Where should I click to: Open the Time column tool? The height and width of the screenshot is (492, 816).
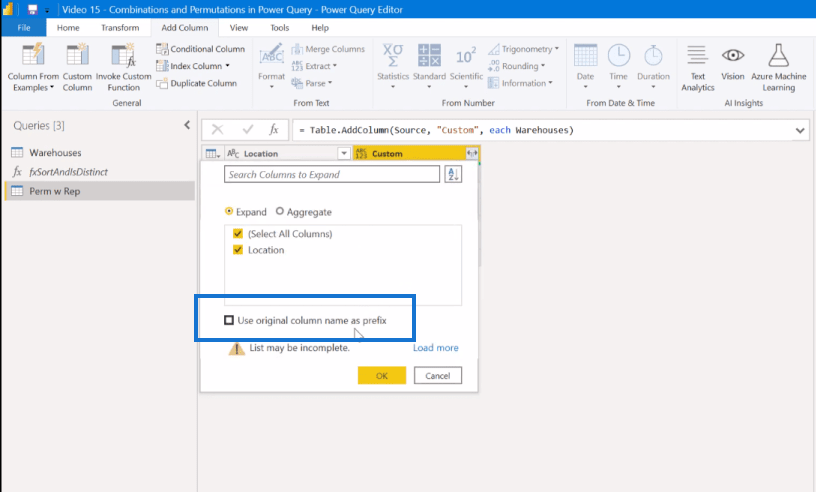(619, 67)
